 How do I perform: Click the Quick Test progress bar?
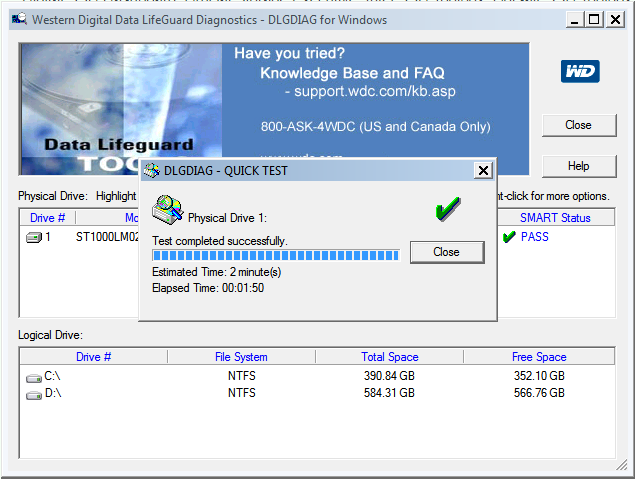tap(276, 255)
